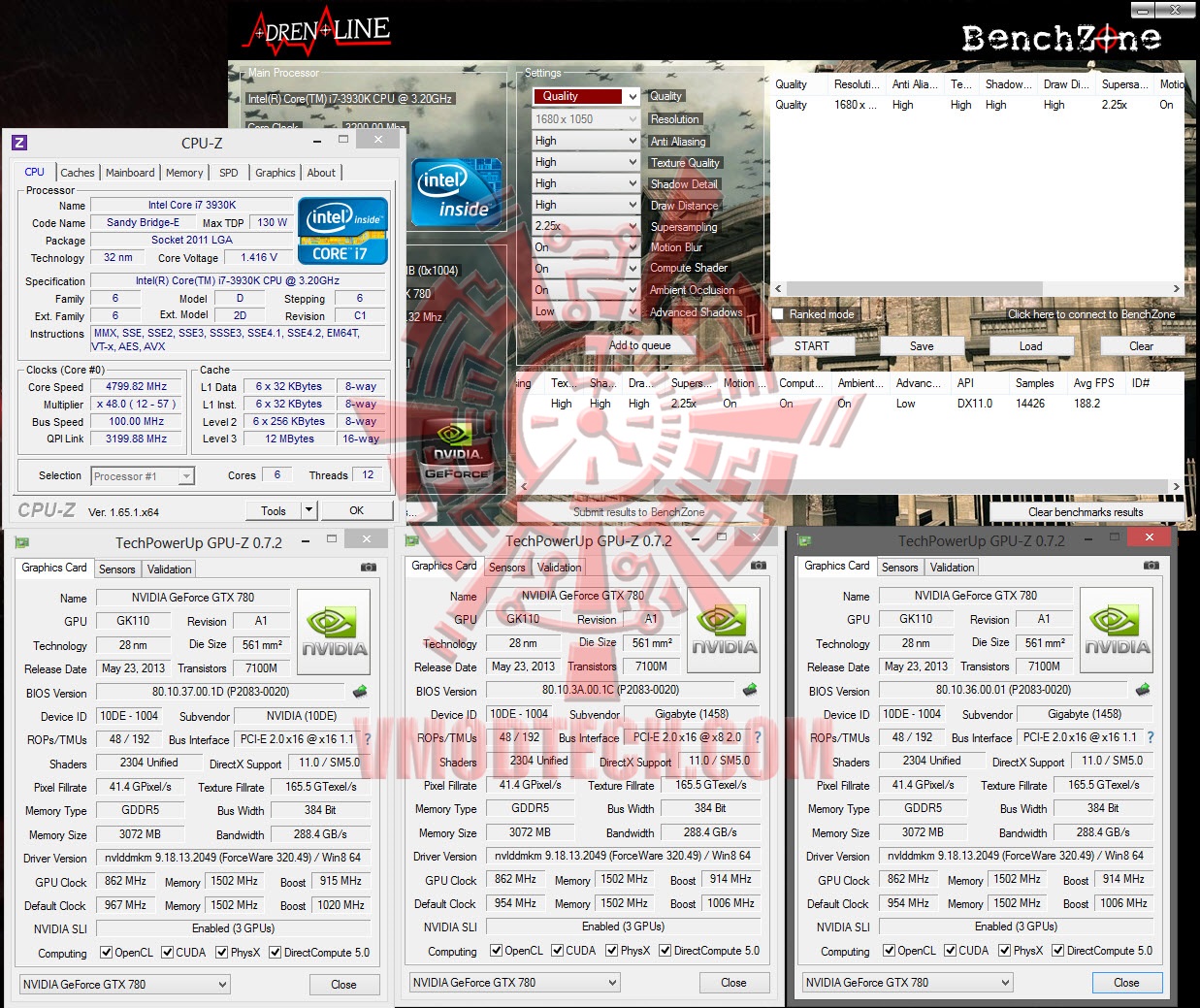Click right GPU-Z title bar app icon
The width and height of the screenshot is (1200, 1008).
click(803, 540)
